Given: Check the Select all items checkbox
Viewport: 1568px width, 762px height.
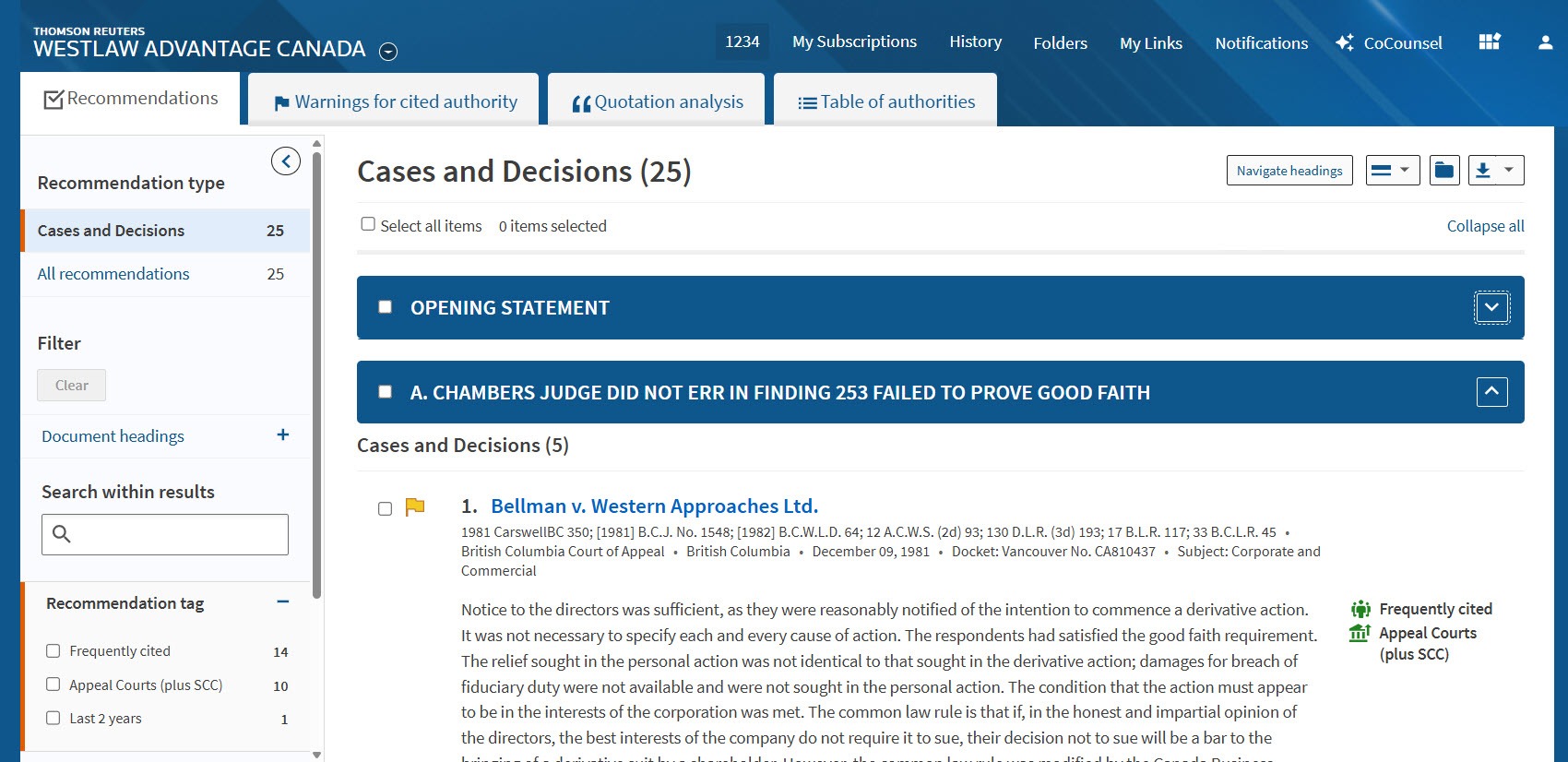Looking at the screenshot, I should pos(368,224).
